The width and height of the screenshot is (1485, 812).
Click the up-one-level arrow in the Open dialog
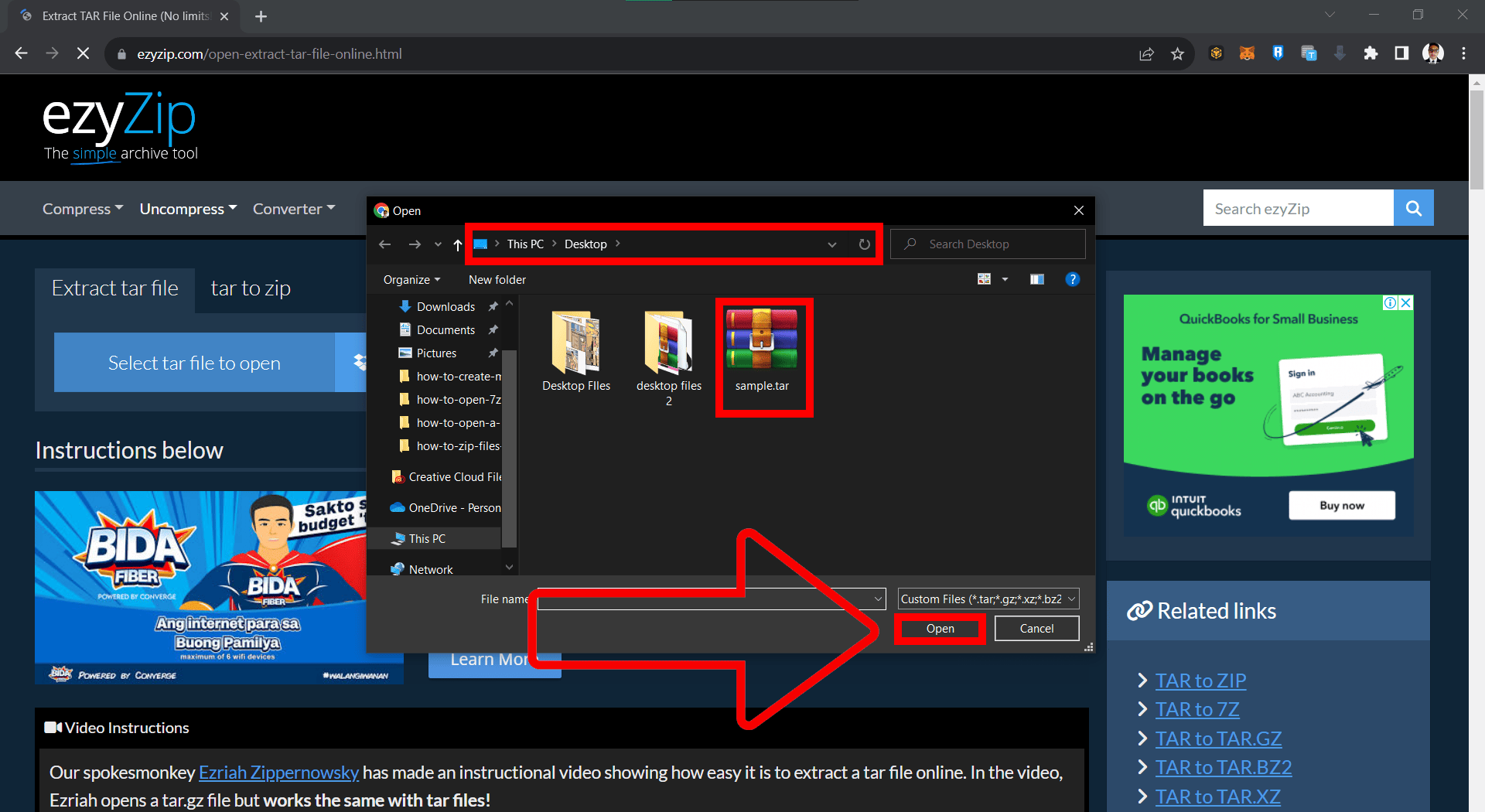pyautogui.click(x=456, y=244)
